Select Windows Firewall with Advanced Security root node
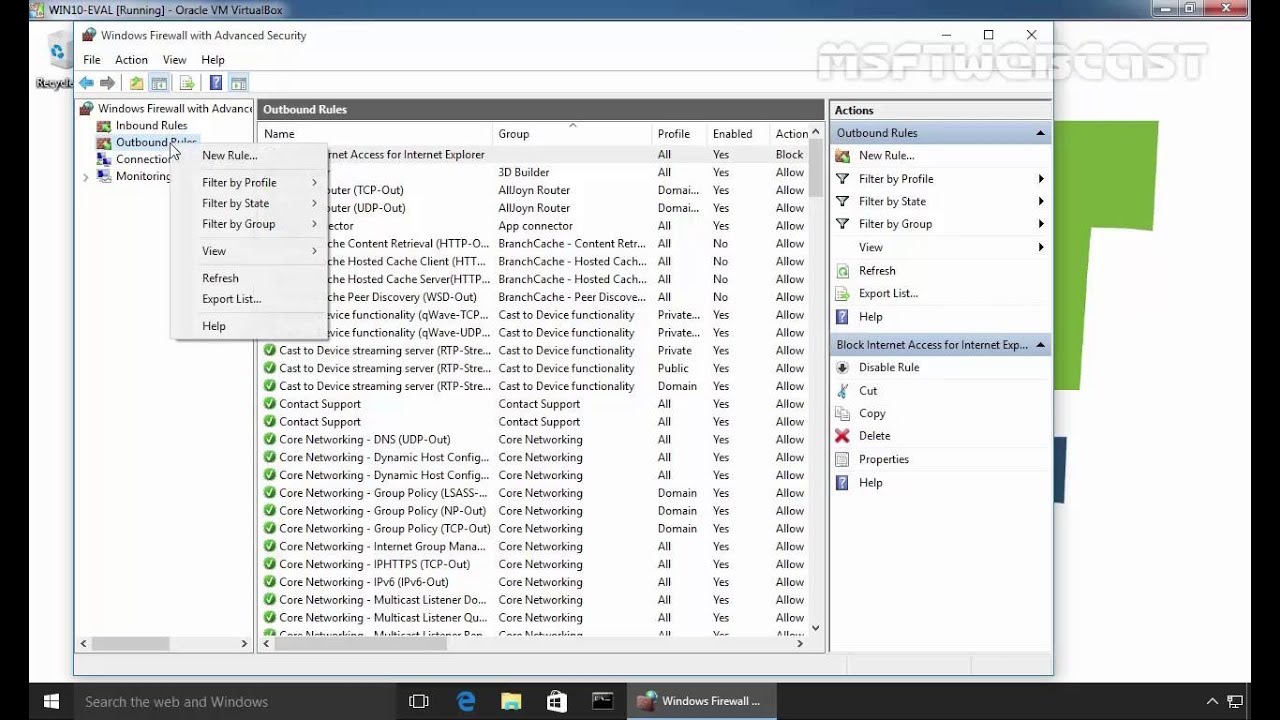 174,108
